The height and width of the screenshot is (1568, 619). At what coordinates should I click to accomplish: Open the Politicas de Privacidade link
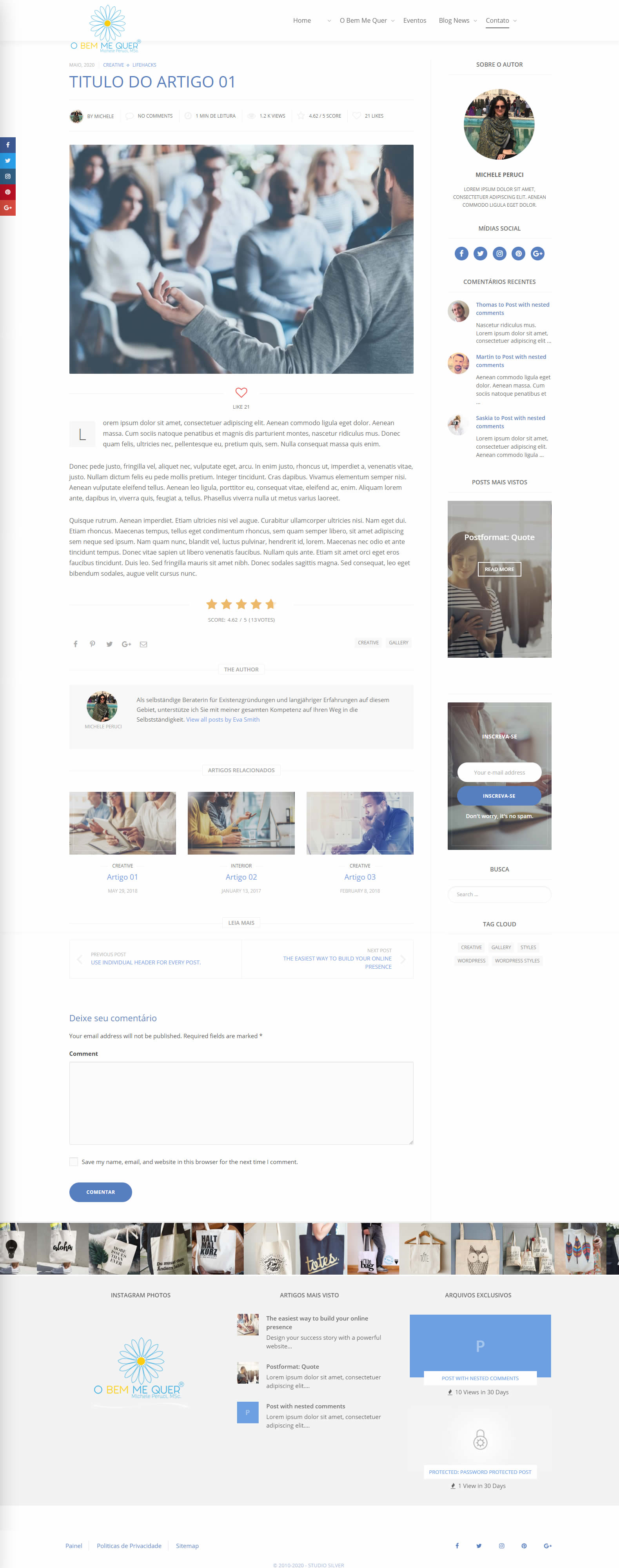[129, 1546]
